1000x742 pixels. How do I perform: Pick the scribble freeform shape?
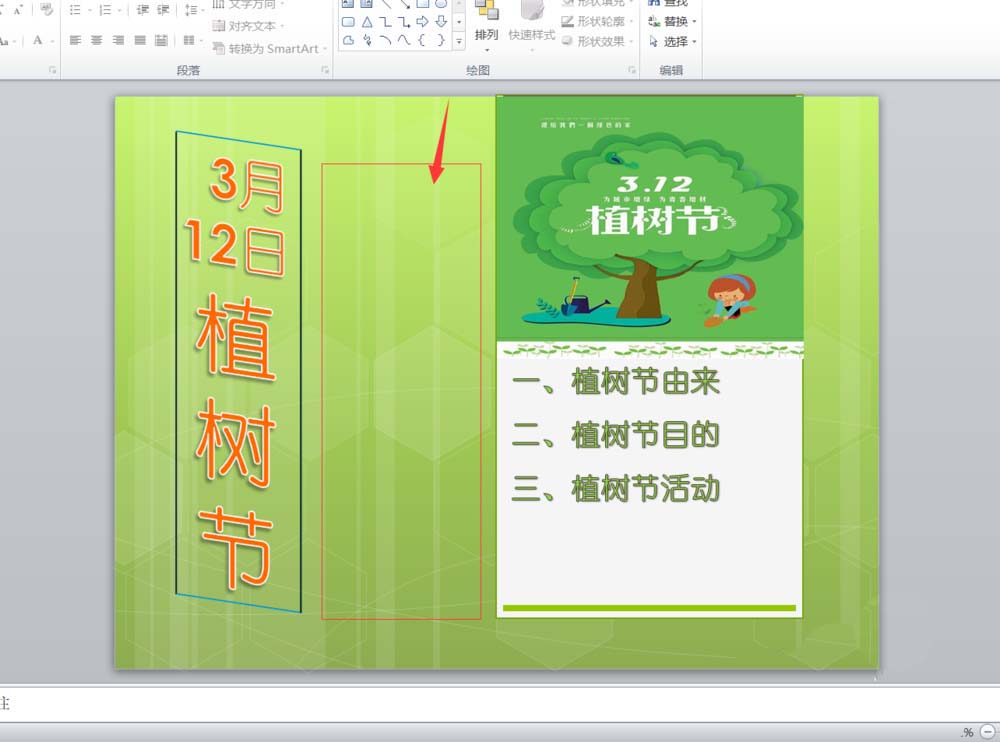(x=367, y=40)
